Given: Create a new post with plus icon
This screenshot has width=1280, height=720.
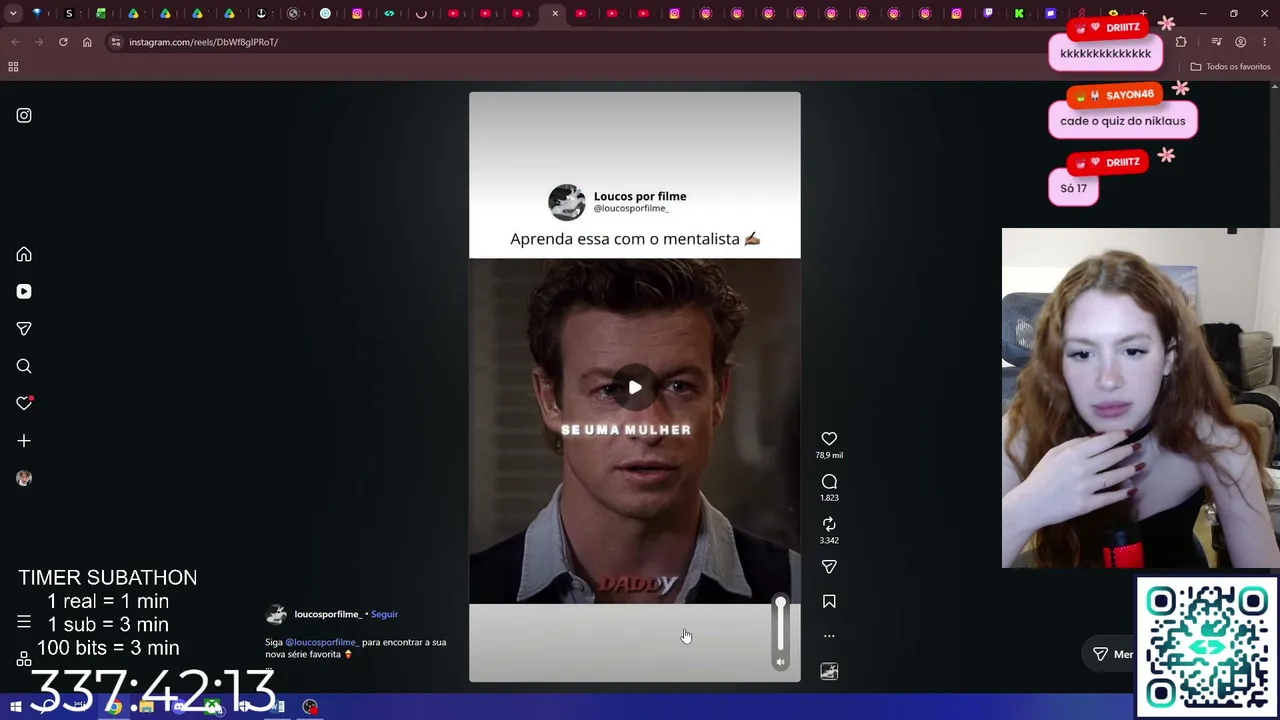Looking at the screenshot, I should click(x=24, y=441).
